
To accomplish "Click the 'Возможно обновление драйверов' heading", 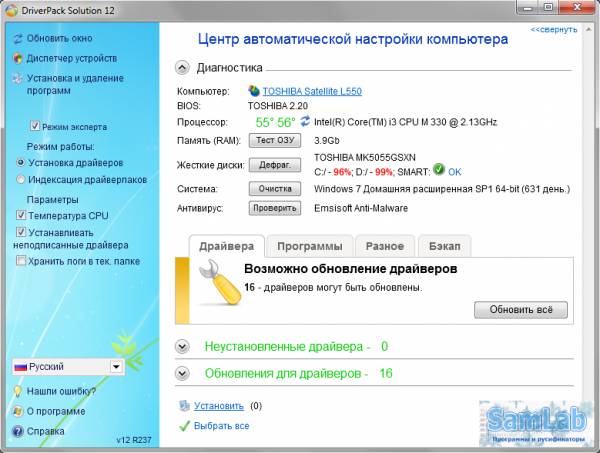I will point(351,269).
